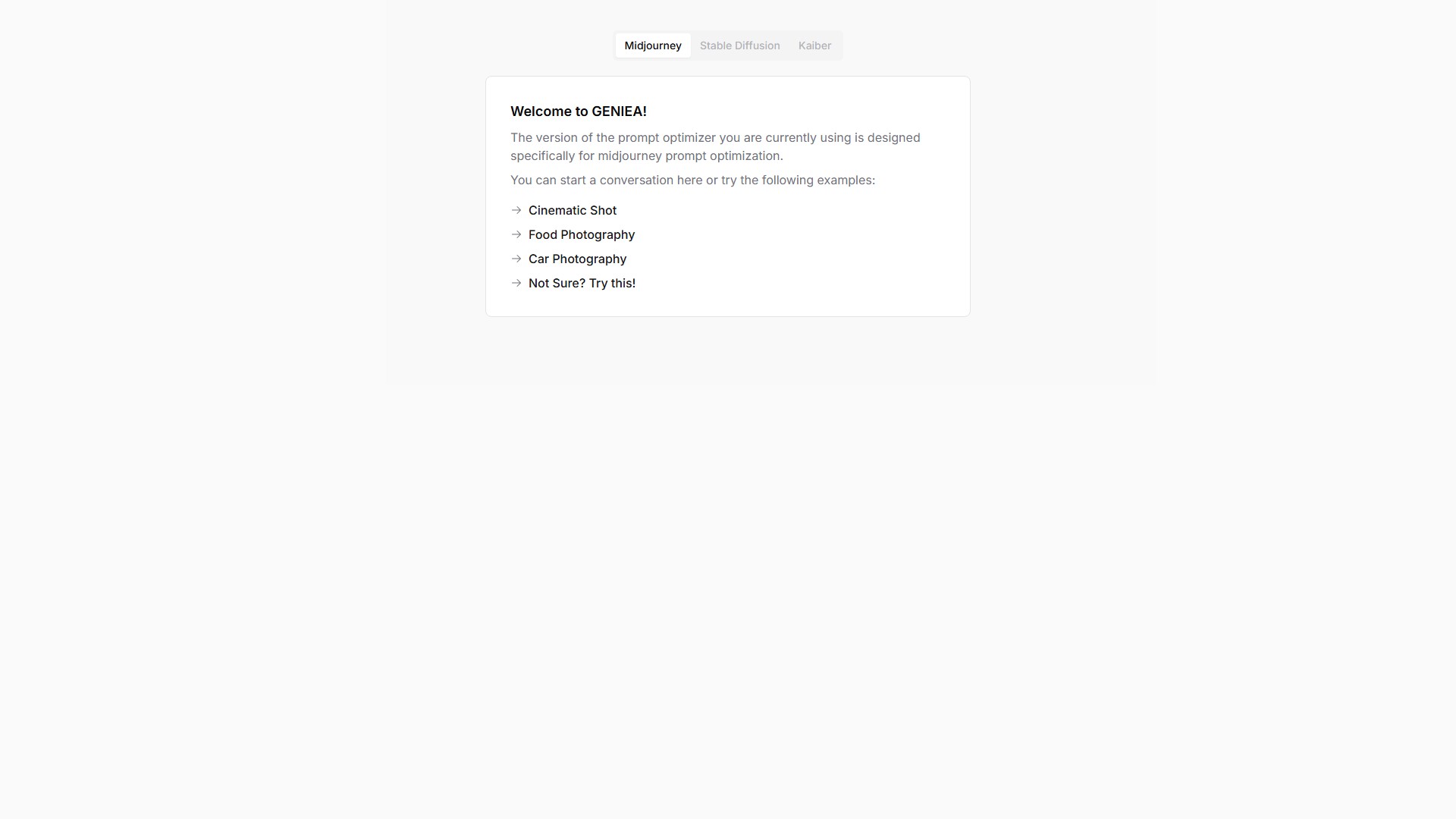Click the arrow icon beside Cinematic Shot
1456x819 pixels.
tap(516, 210)
